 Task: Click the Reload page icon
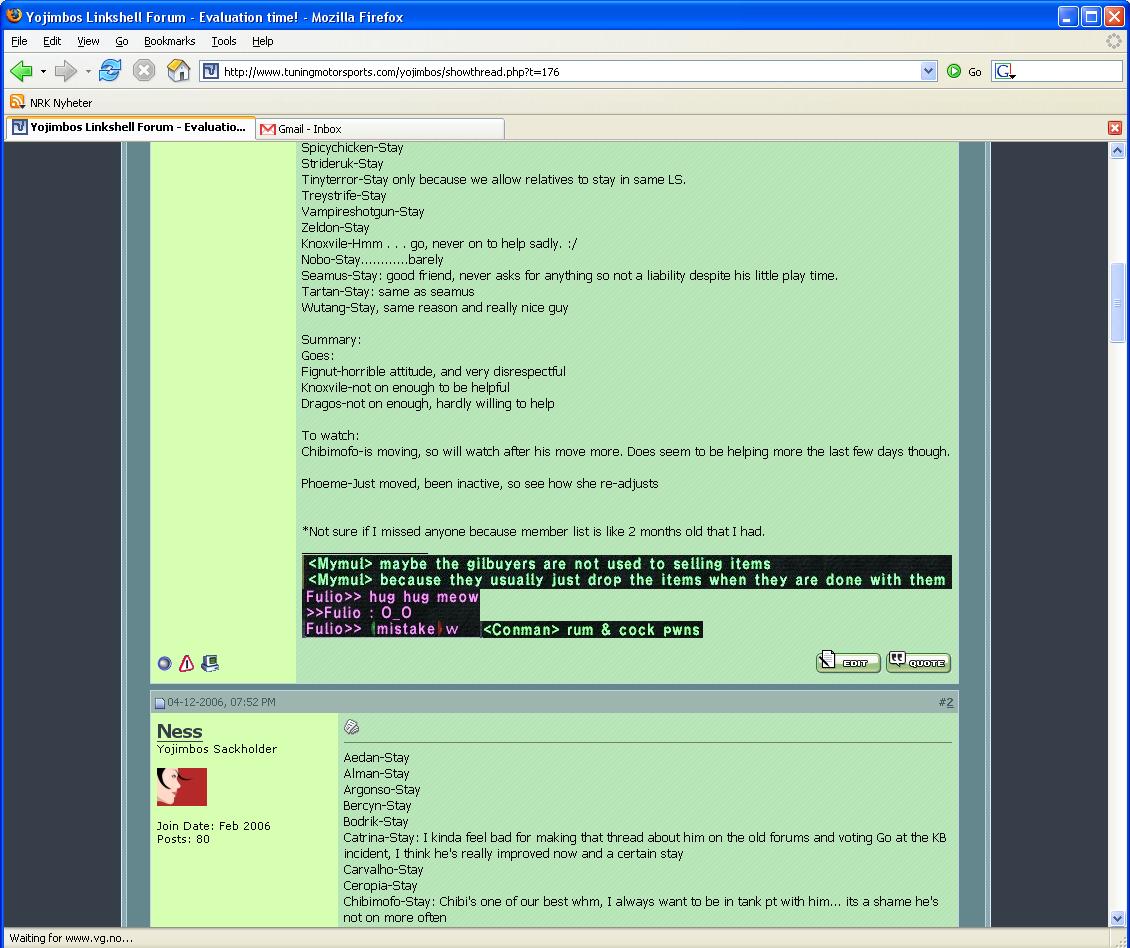[x=110, y=71]
